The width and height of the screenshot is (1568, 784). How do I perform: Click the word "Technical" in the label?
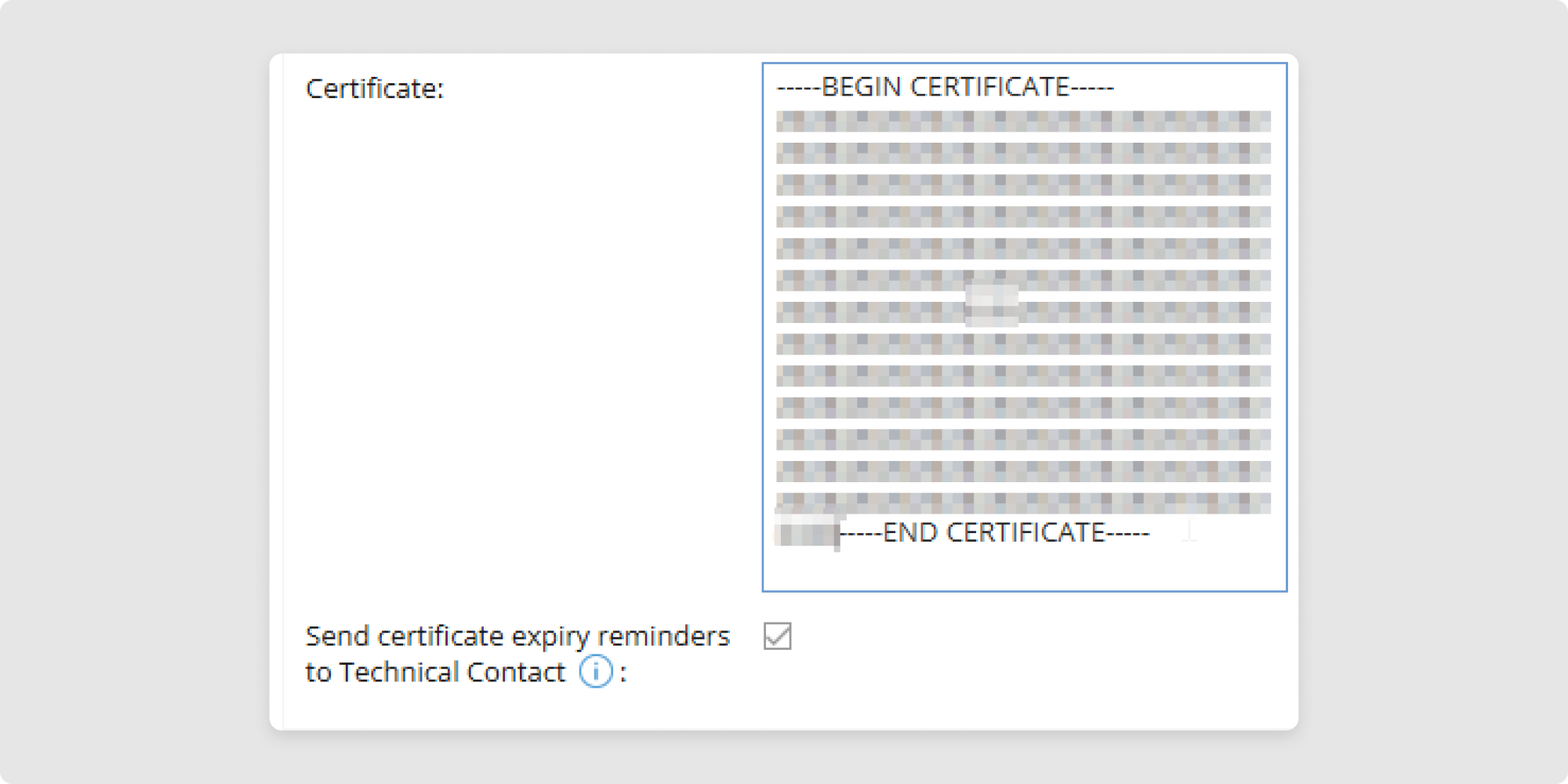coord(399,672)
